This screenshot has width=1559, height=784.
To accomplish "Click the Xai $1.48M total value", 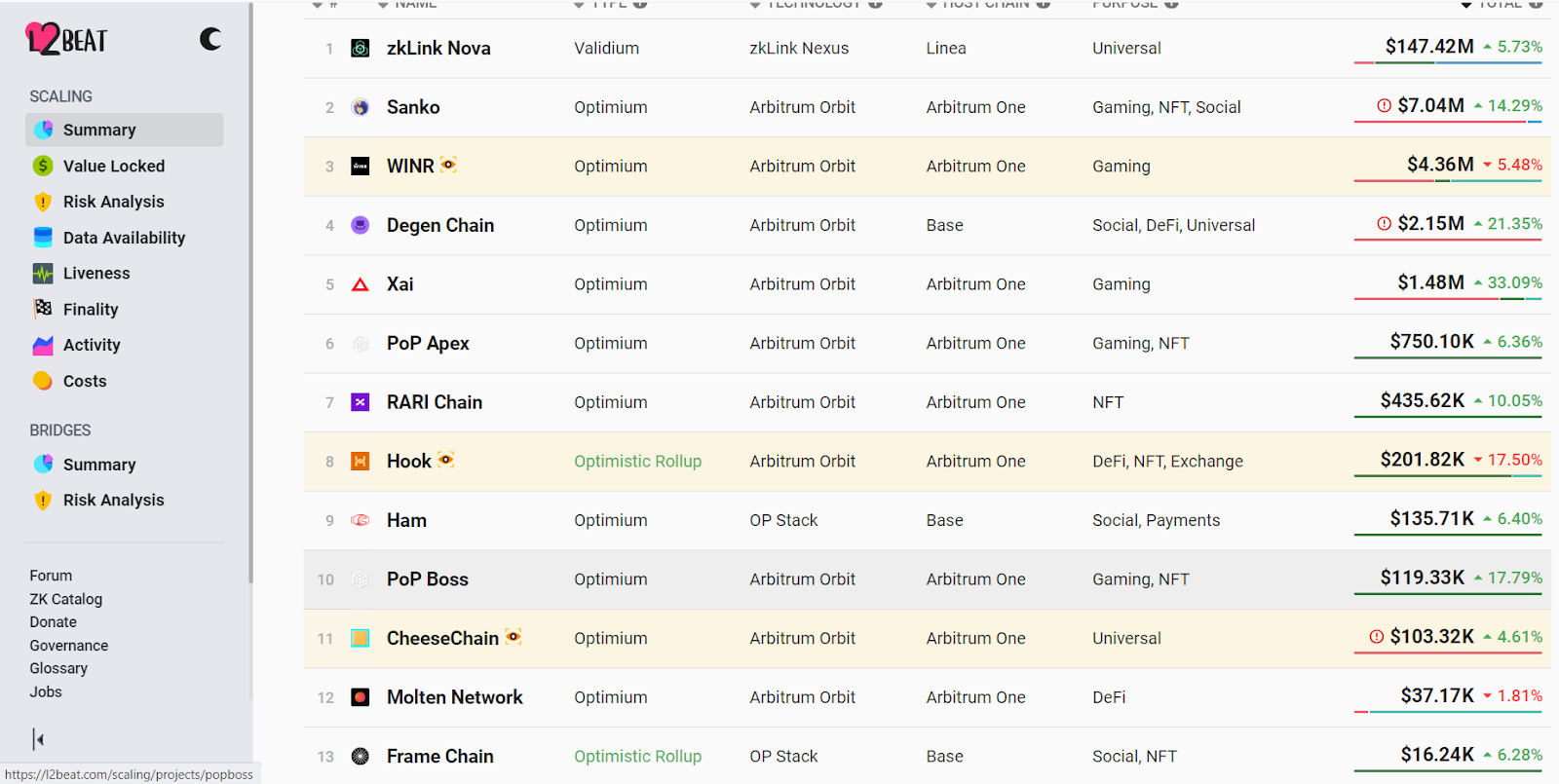I will [1430, 282].
